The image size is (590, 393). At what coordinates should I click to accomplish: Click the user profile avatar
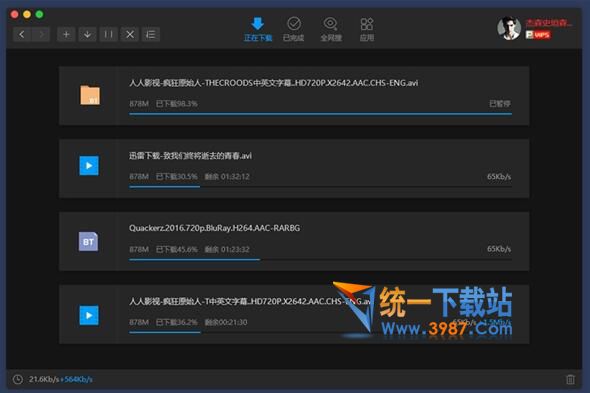tap(509, 28)
